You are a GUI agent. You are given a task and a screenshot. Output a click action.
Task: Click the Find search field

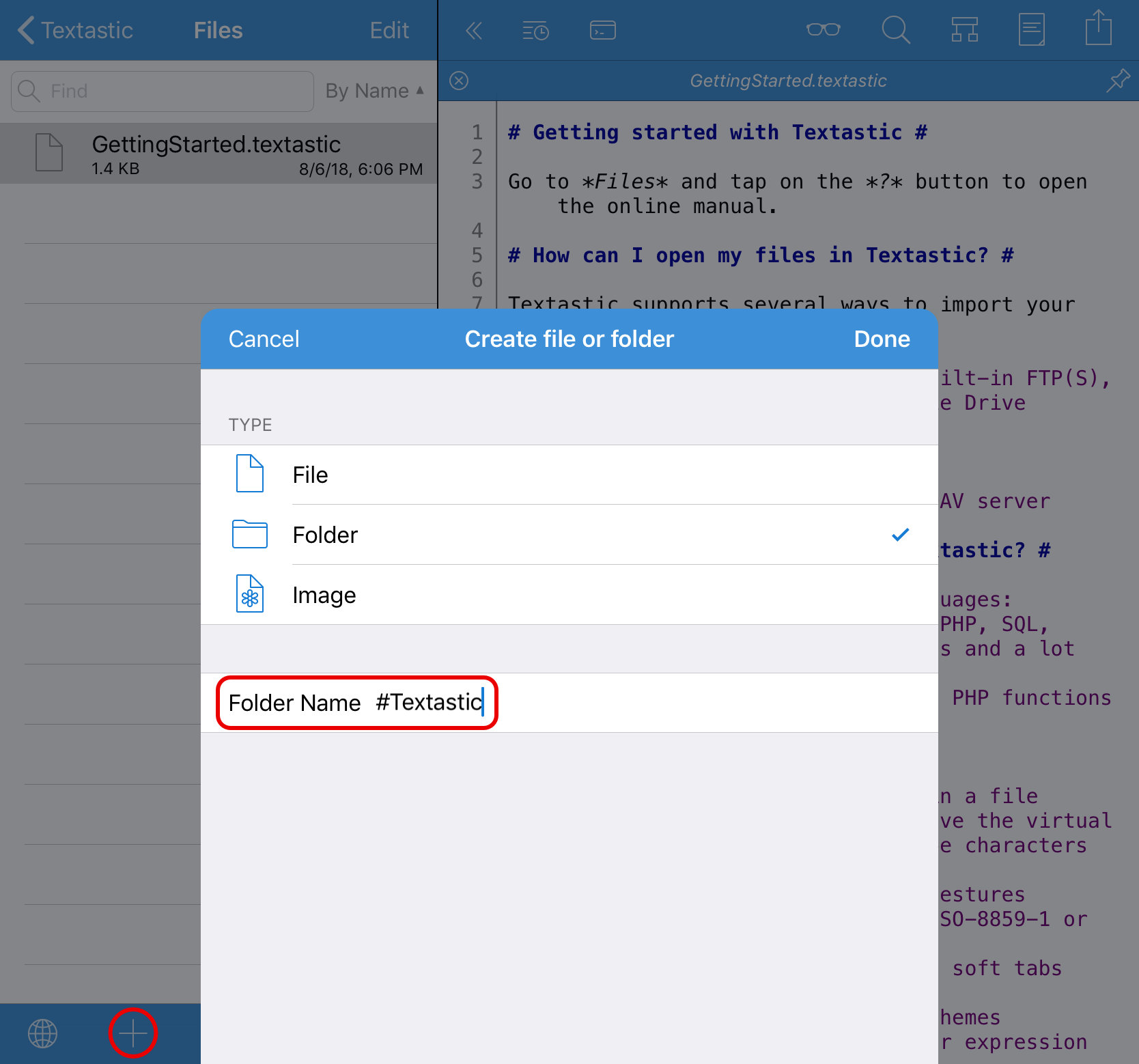(163, 91)
